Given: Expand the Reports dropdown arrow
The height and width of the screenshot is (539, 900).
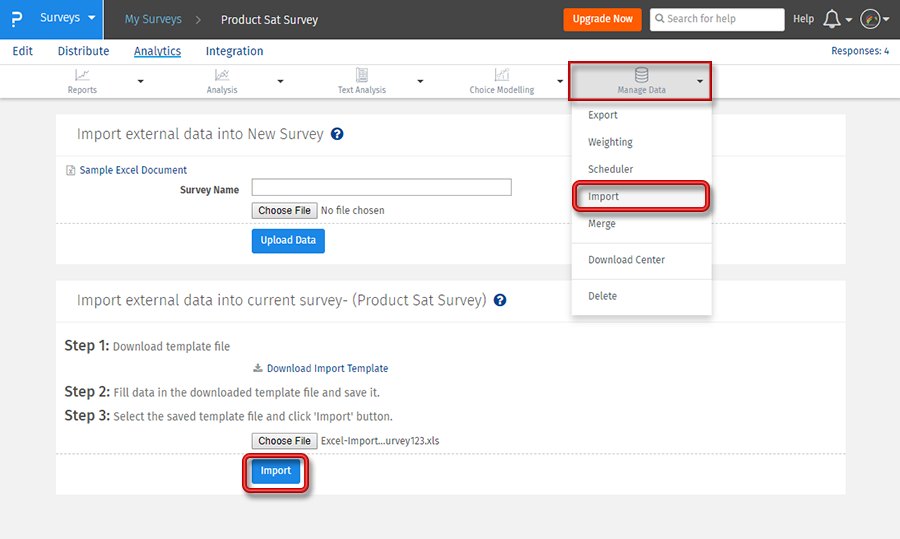Looking at the screenshot, I should point(140,81).
